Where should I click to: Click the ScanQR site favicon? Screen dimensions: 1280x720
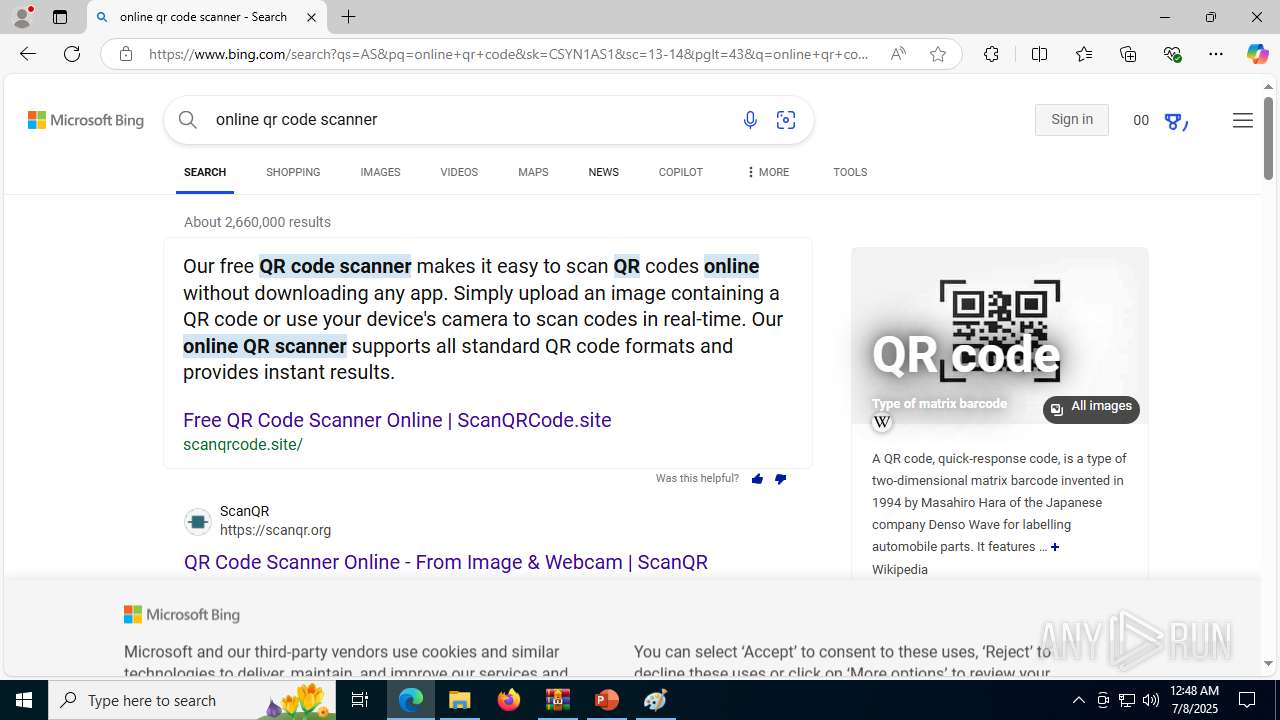(x=197, y=521)
